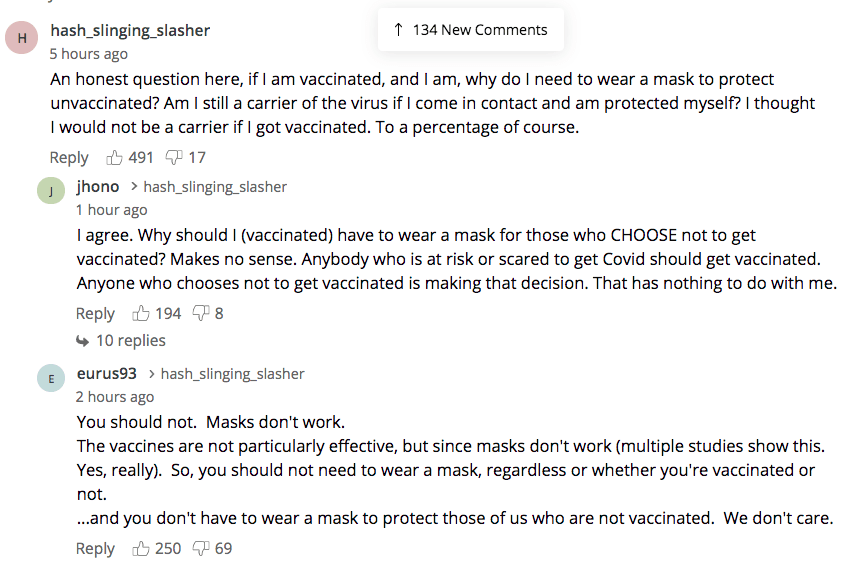Reply to jhono's comment
Image resolution: width=850 pixels, height=565 pixels.
96,313
